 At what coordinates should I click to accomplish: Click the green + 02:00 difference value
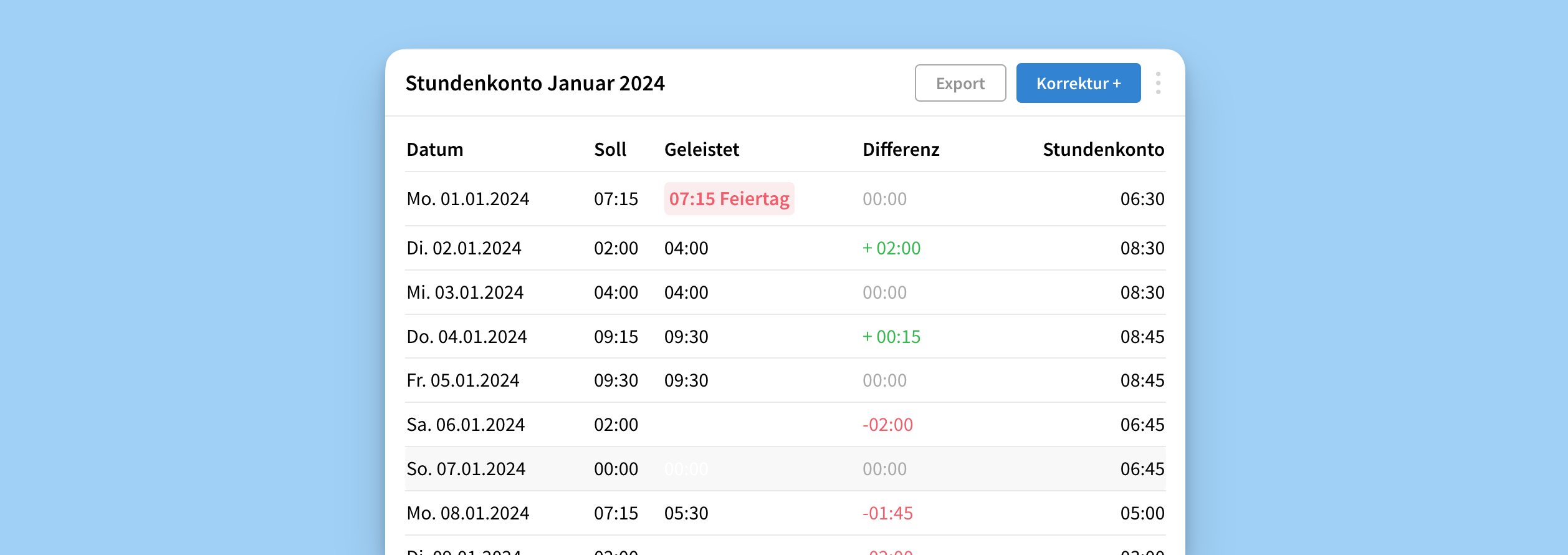891,248
